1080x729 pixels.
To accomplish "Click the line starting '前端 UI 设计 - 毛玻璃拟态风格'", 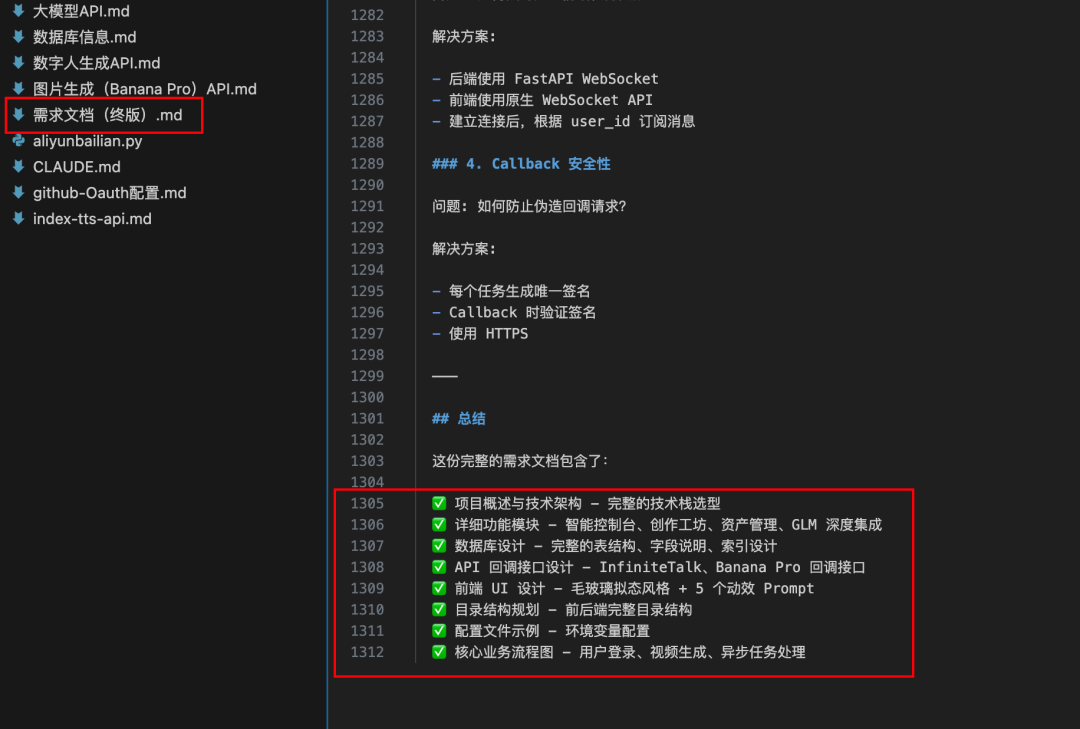I will (634, 588).
